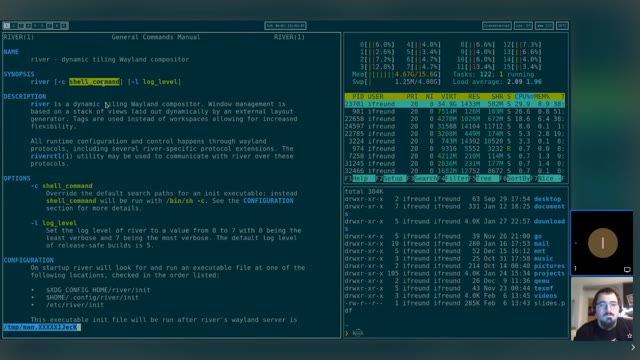Click the mail directory in the listing
This screenshot has width=640, height=360.
(x=541, y=244)
